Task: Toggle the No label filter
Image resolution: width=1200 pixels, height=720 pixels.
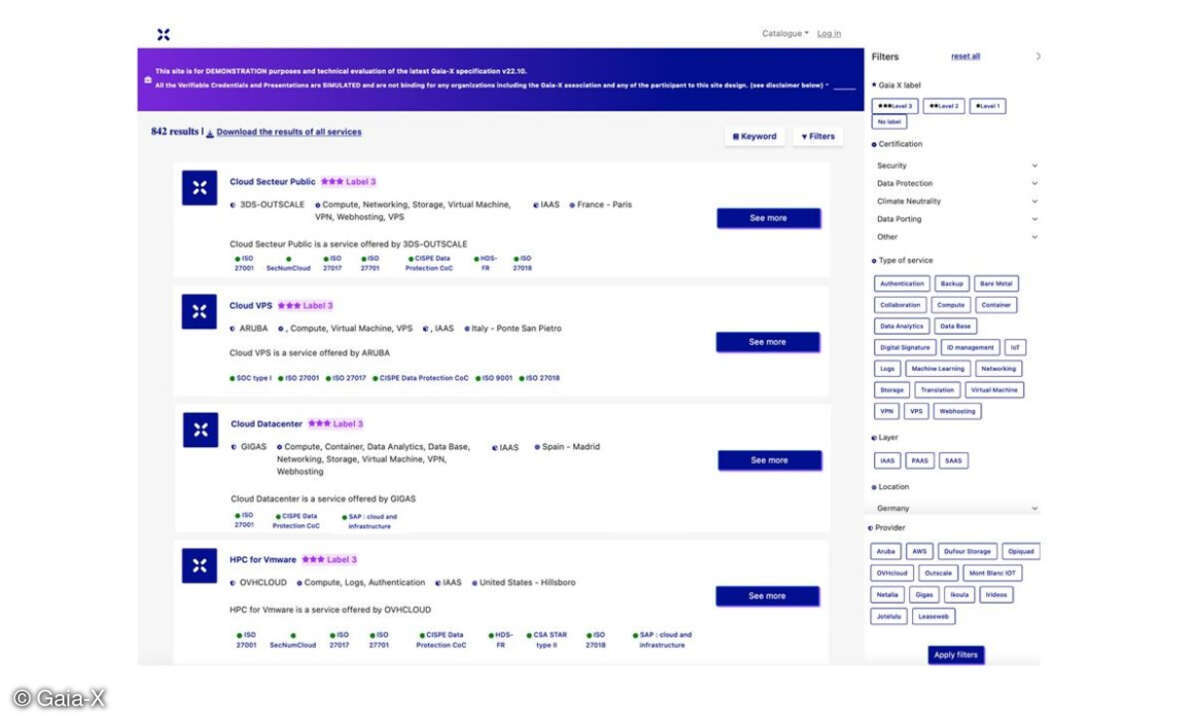Action: tap(890, 122)
